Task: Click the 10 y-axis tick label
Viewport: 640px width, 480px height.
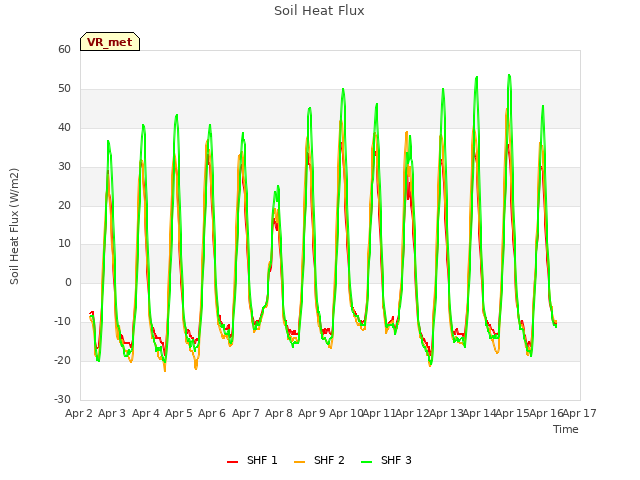Action: click(x=64, y=244)
